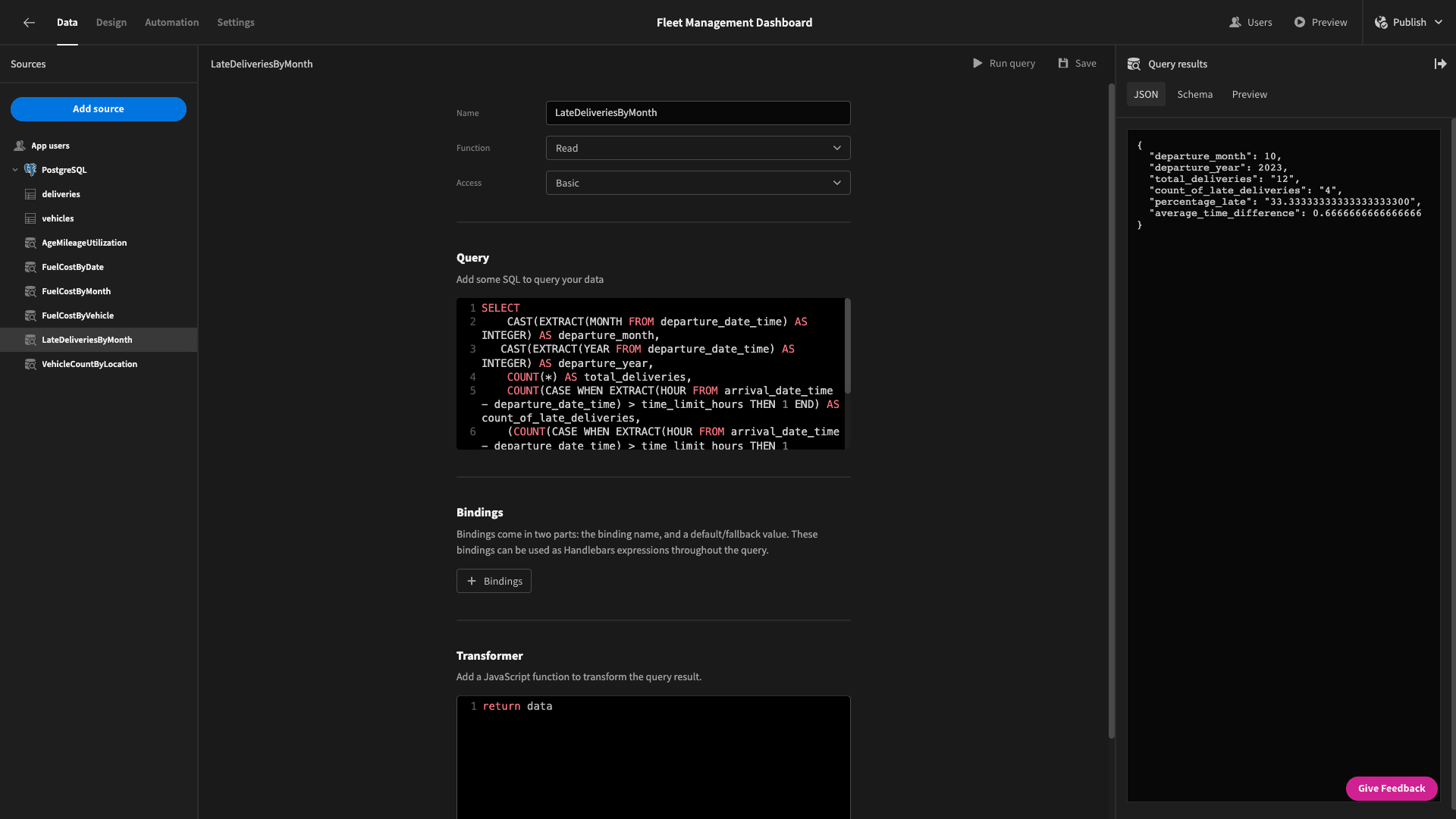Screen dimensions: 1456x819
Task: Expand the Function dropdown menu
Action: [697, 147]
